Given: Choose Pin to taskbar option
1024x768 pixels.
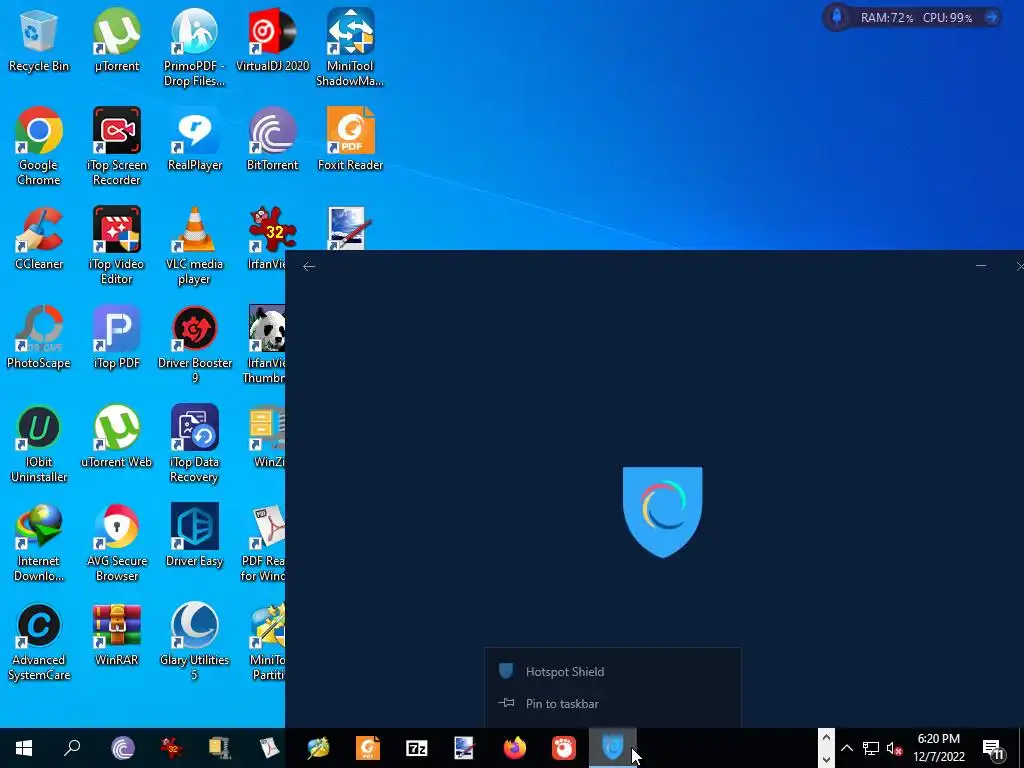Looking at the screenshot, I should pos(613,703).
